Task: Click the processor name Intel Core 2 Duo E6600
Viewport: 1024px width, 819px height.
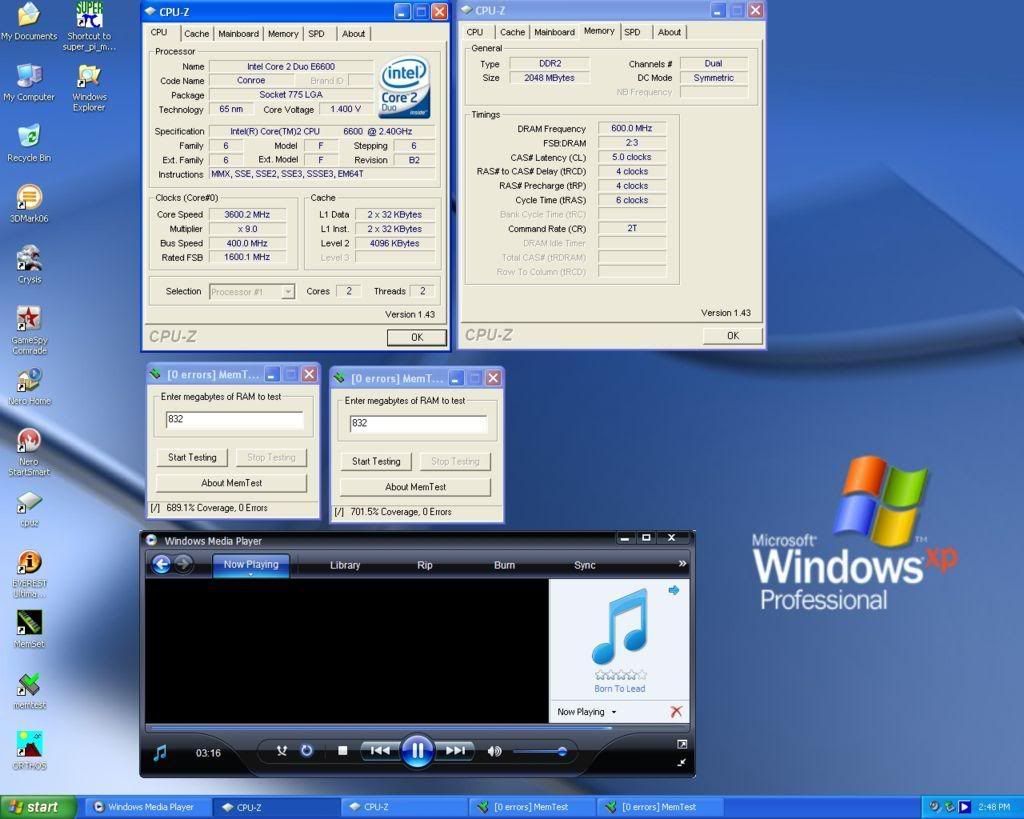Action: [291, 67]
